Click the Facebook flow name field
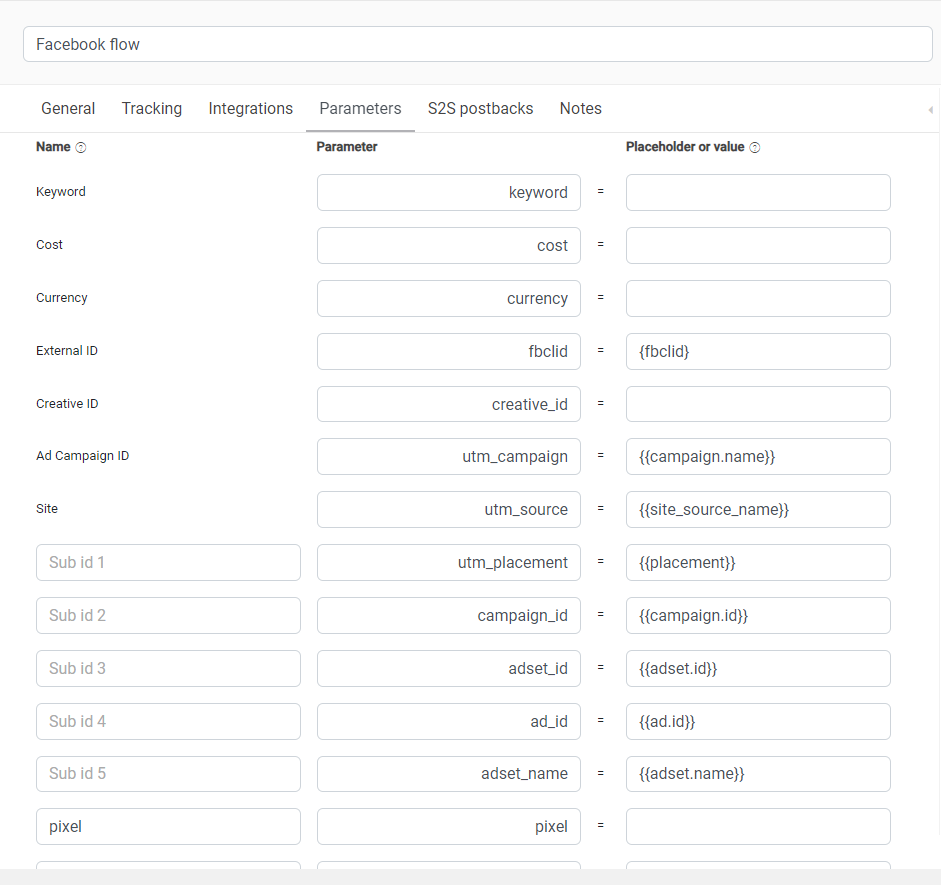The height and width of the screenshot is (885, 941). point(478,44)
